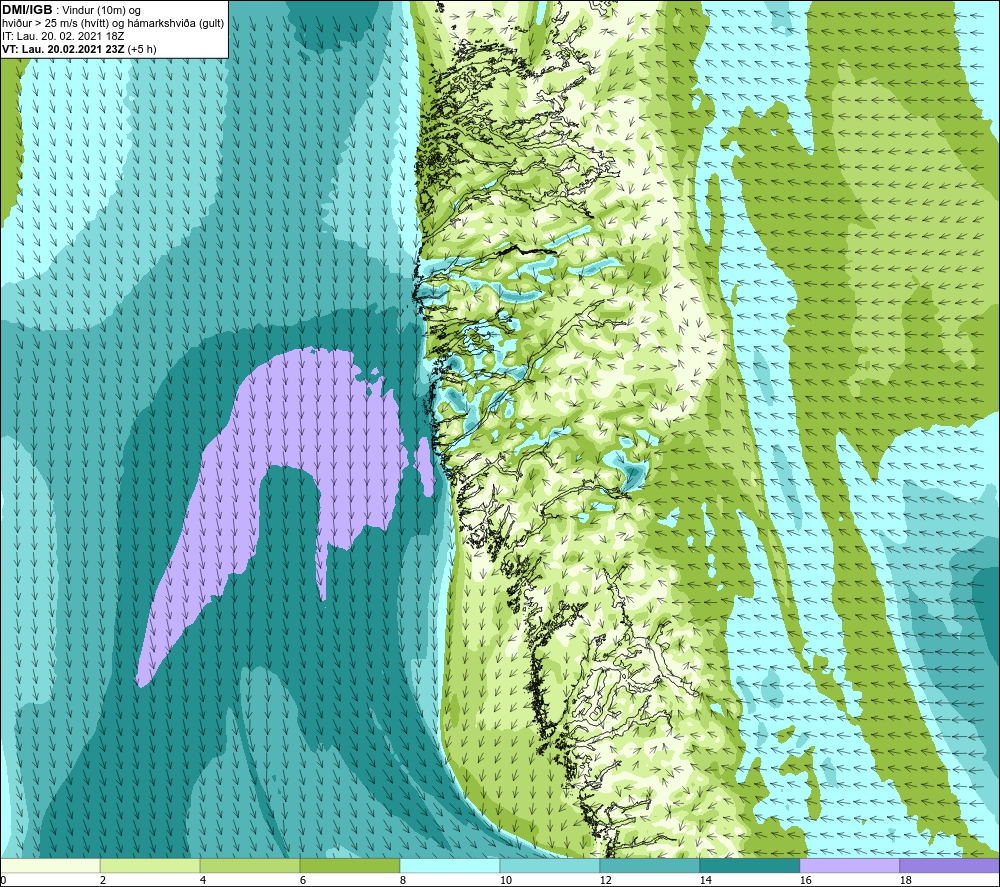Click the legend tick label '6'
This screenshot has width=1000, height=887.
[x=303, y=880]
